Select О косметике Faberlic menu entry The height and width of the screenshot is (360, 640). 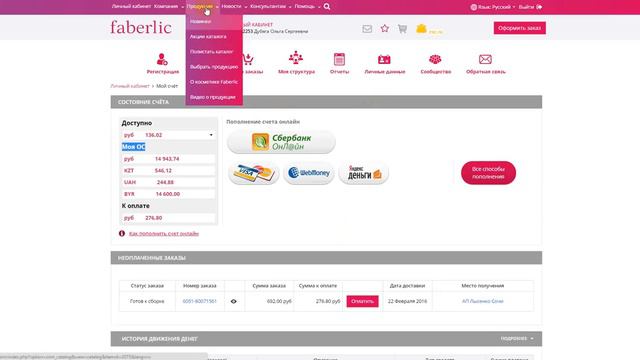214,82
